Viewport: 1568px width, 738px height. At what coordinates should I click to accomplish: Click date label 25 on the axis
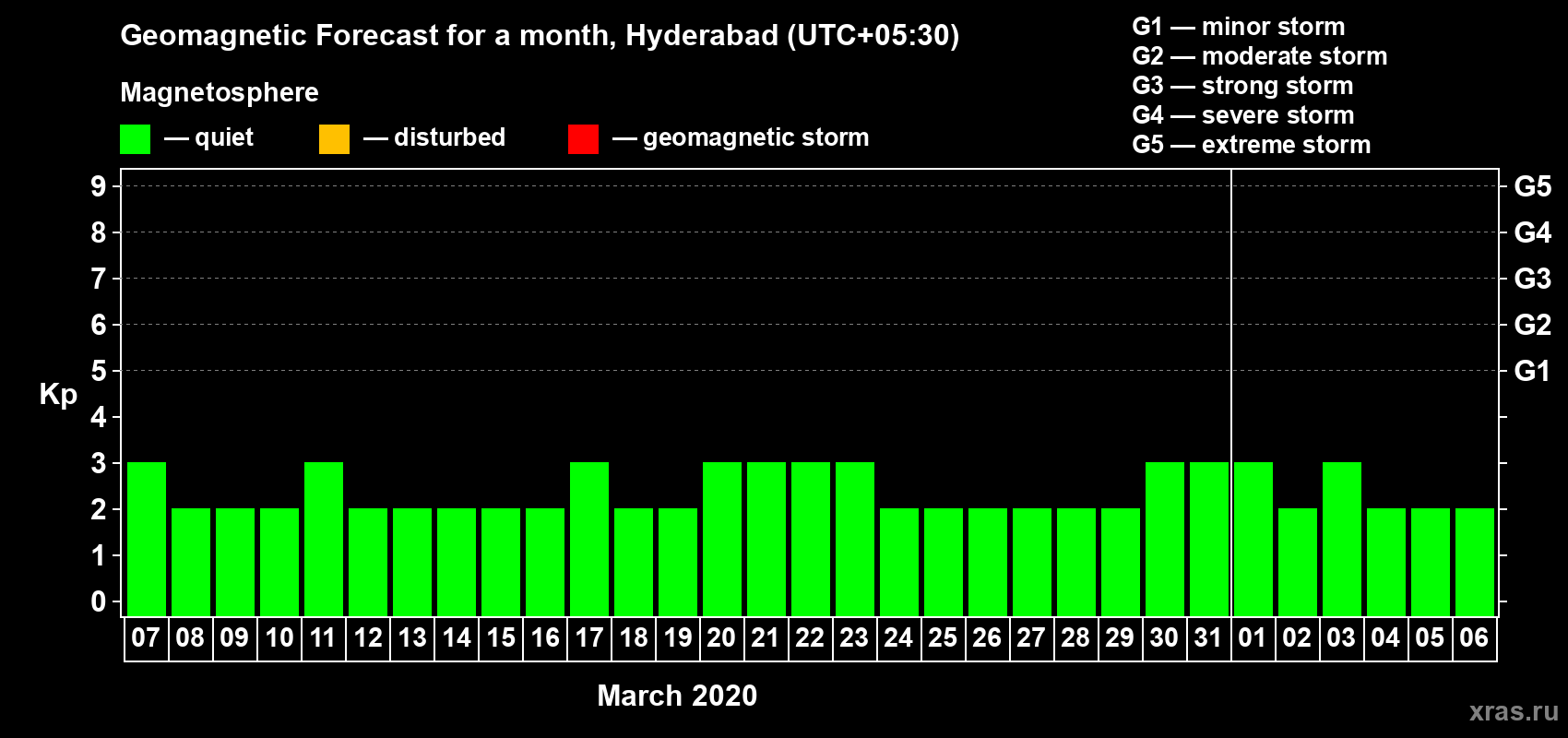943,638
